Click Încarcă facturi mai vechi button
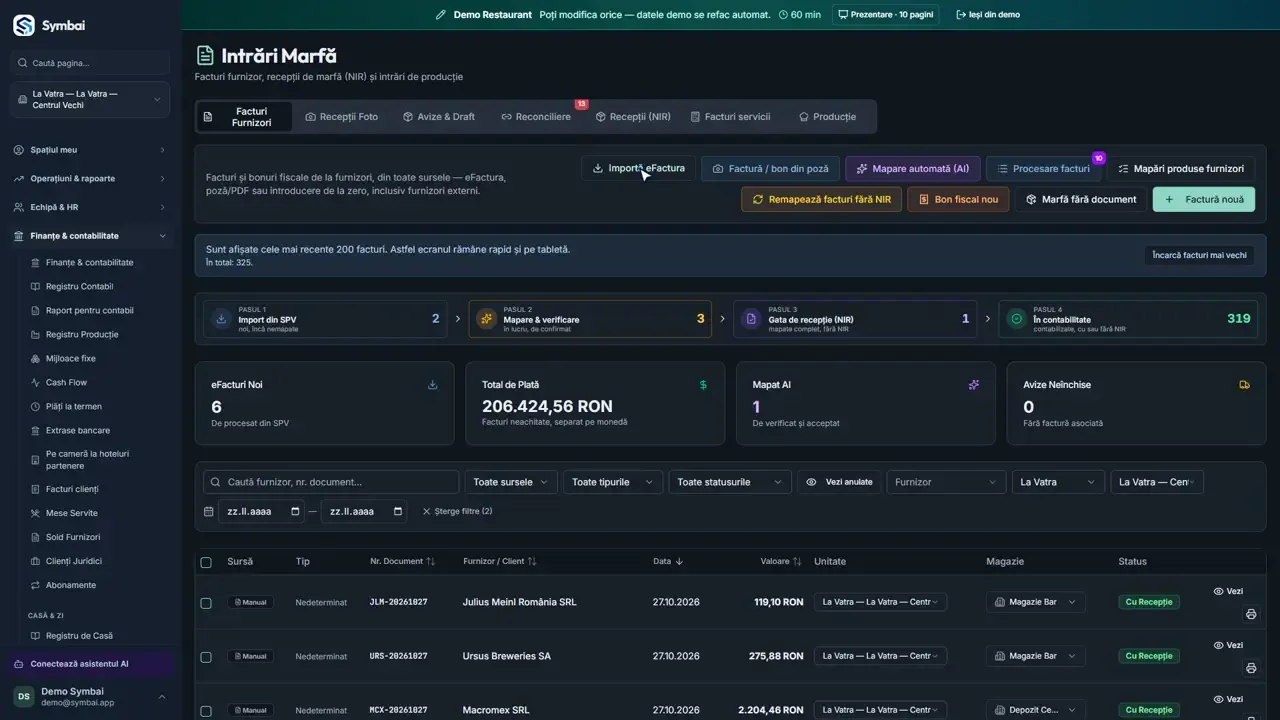Image resolution: width=1280 pixels, height=720 pixels. point(1199,255)
